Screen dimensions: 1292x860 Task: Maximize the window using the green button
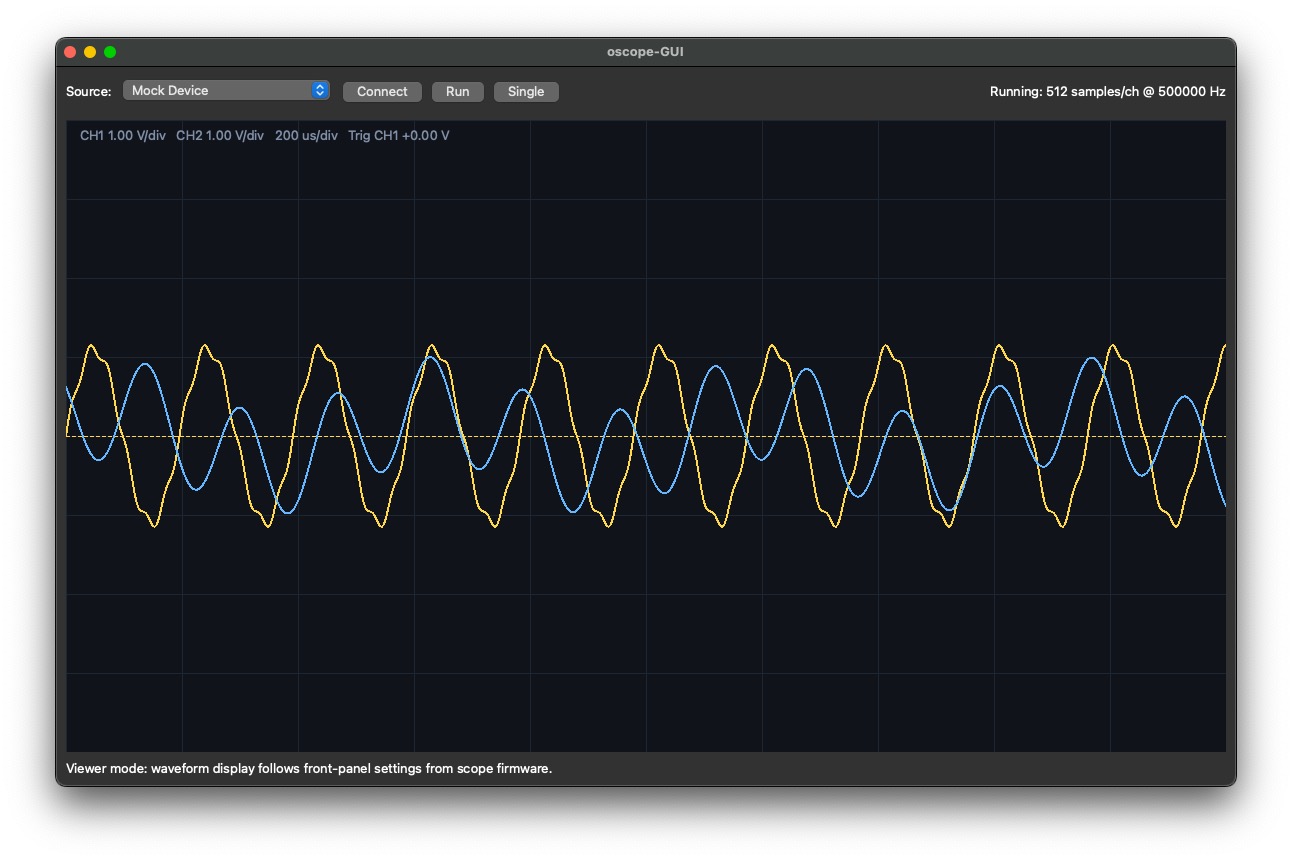coord(110,52)
